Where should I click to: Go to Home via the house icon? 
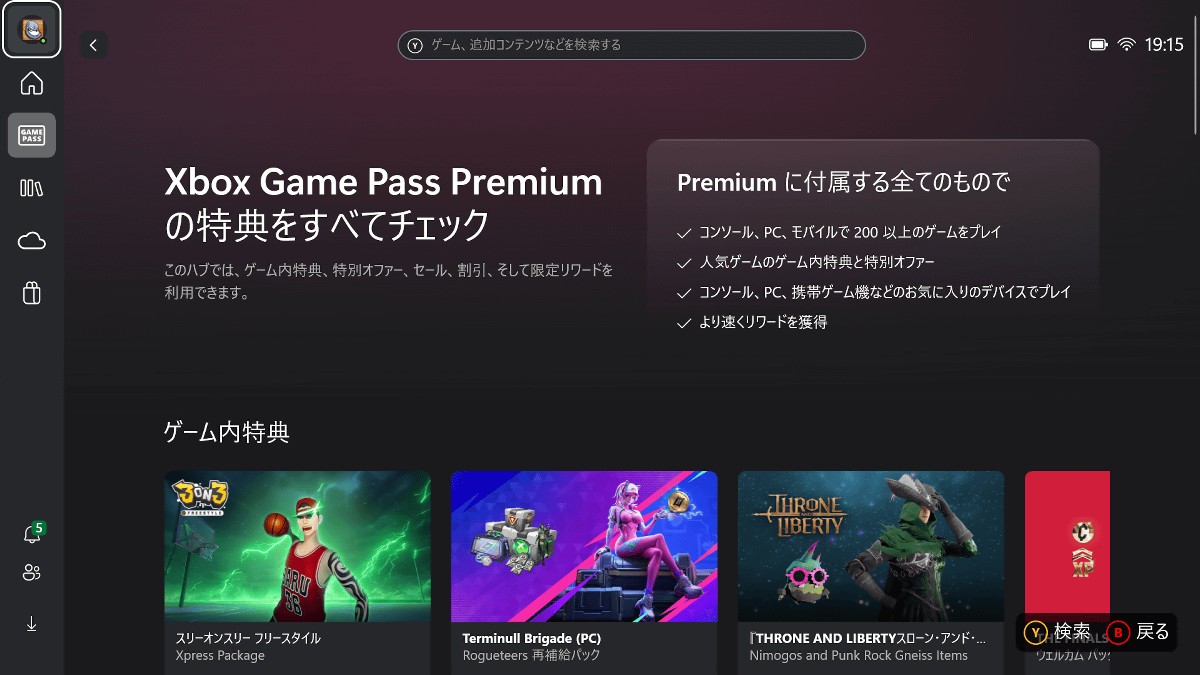pos(32,83)
